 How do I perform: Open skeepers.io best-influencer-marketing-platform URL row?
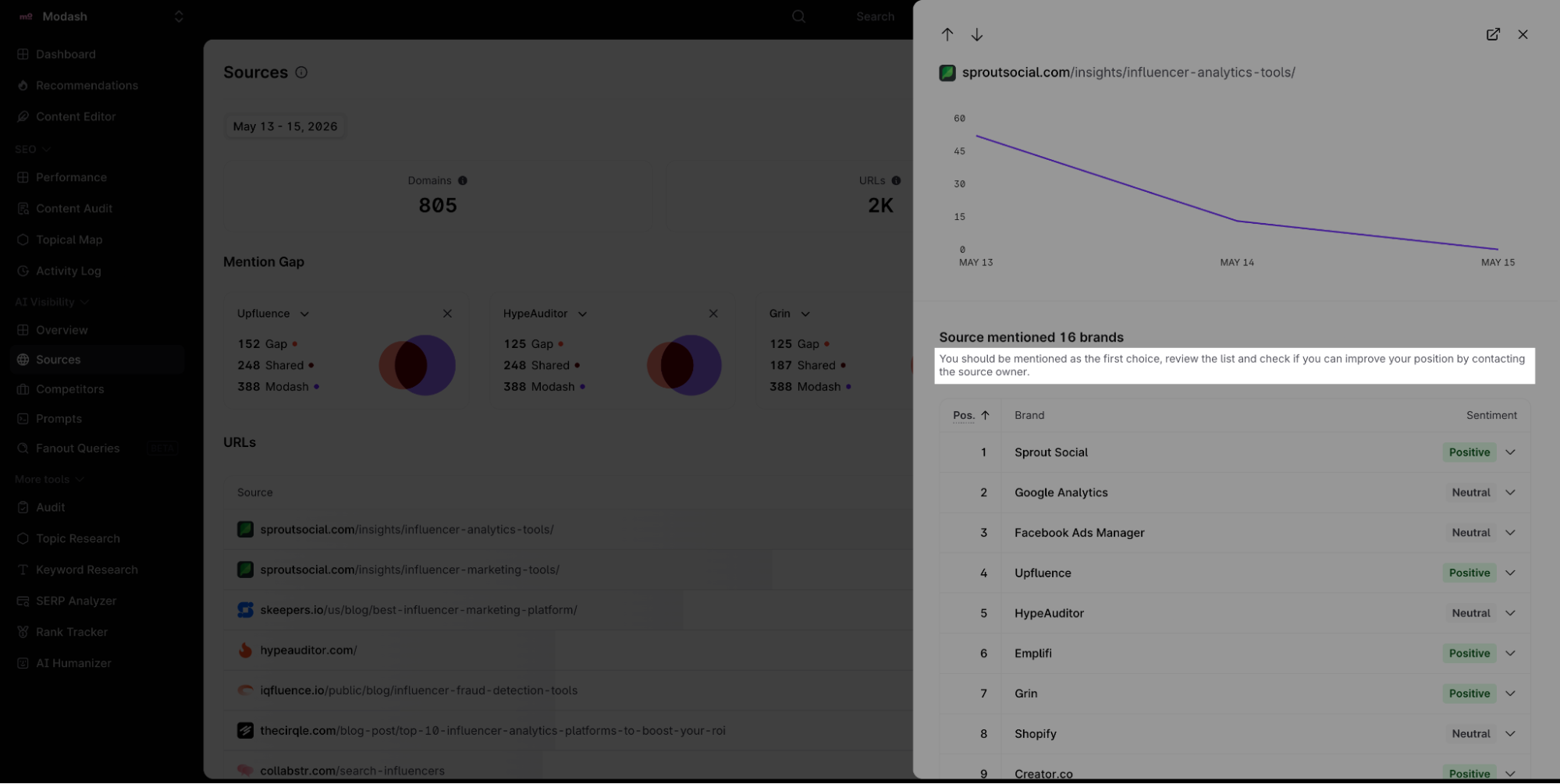point(568,610)
